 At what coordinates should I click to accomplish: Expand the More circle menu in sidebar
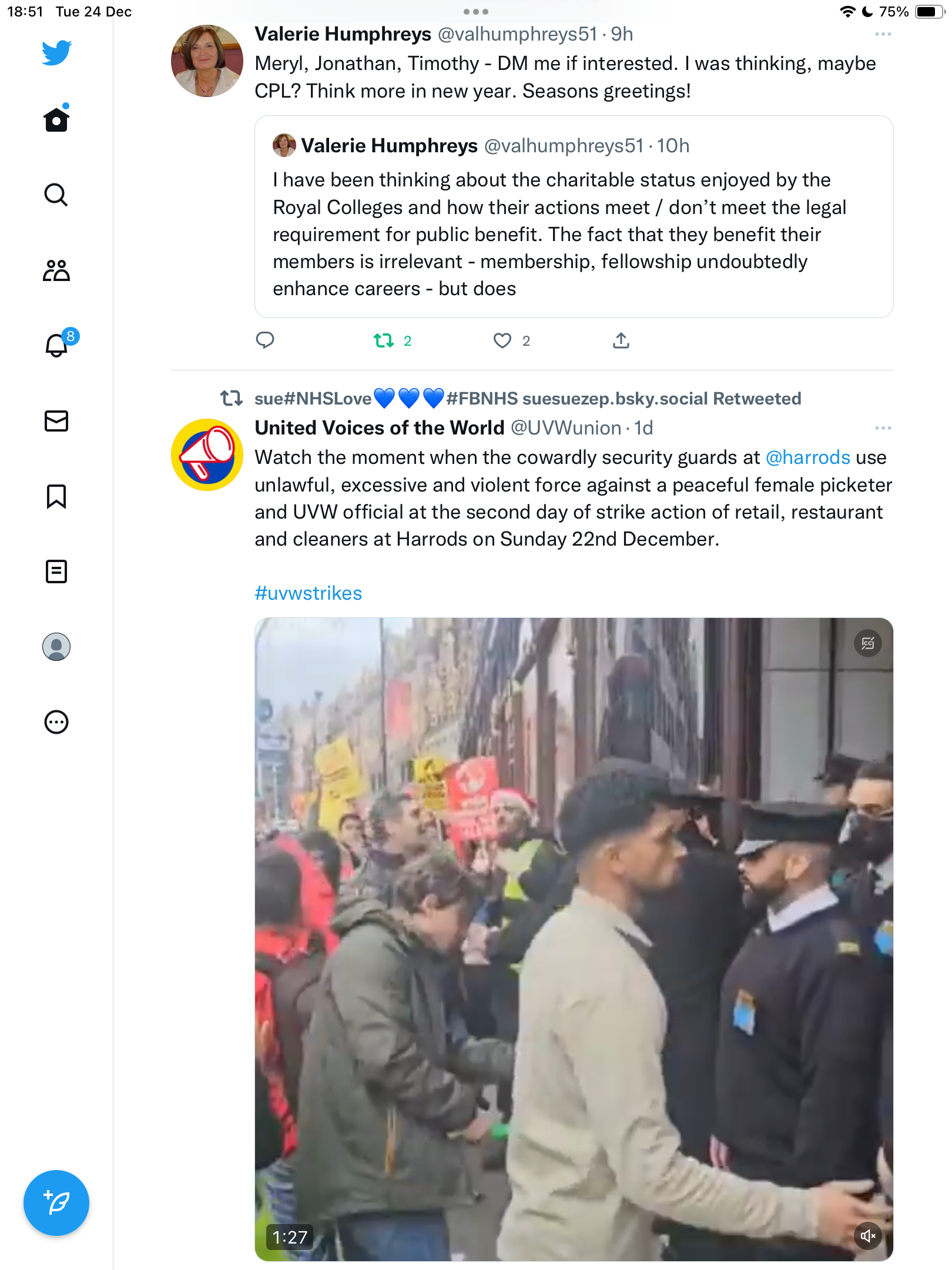[56, 722]
